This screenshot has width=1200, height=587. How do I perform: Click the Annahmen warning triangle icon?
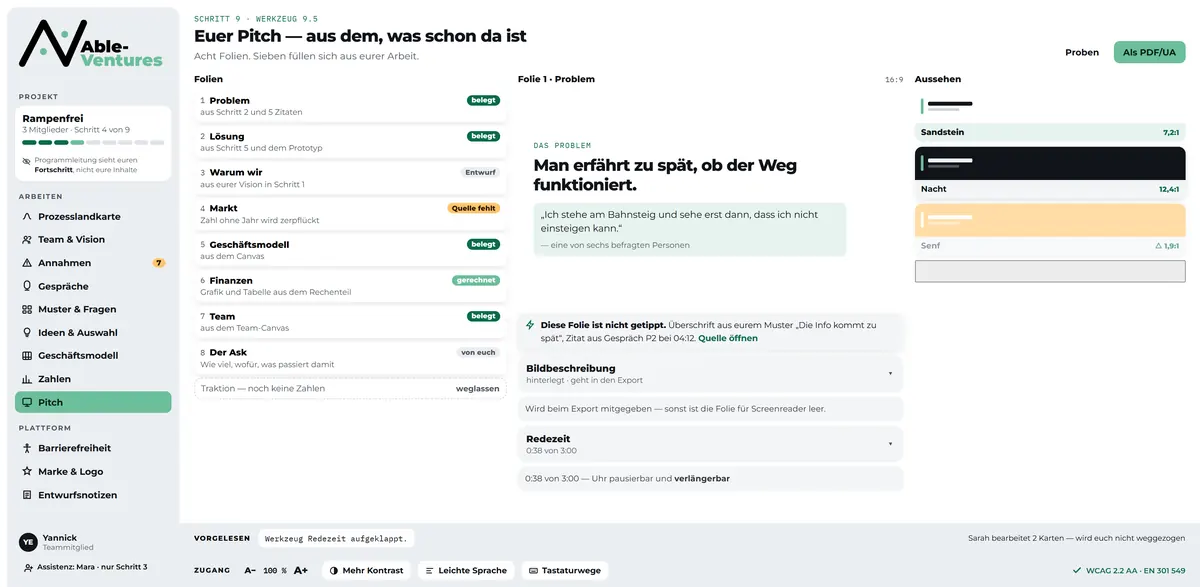[27, 263]
